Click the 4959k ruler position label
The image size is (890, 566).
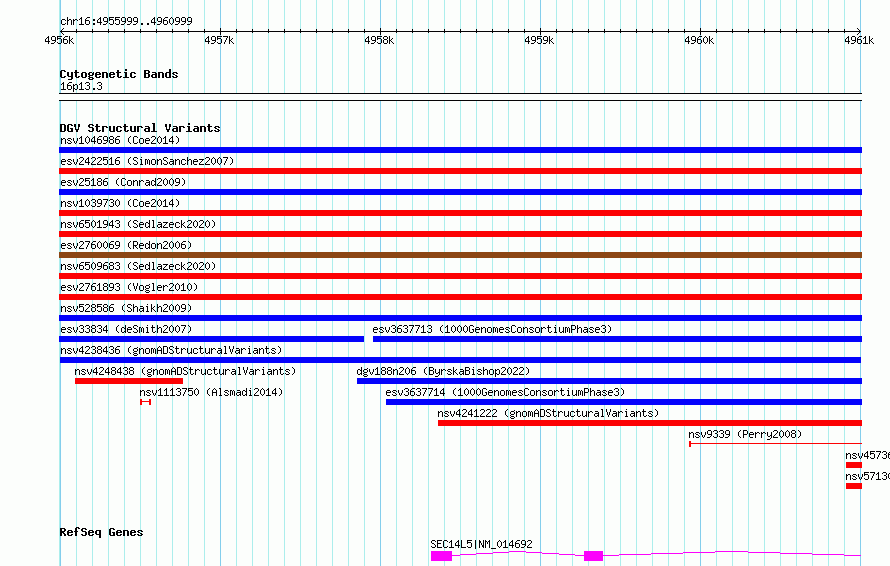point(539,40)
